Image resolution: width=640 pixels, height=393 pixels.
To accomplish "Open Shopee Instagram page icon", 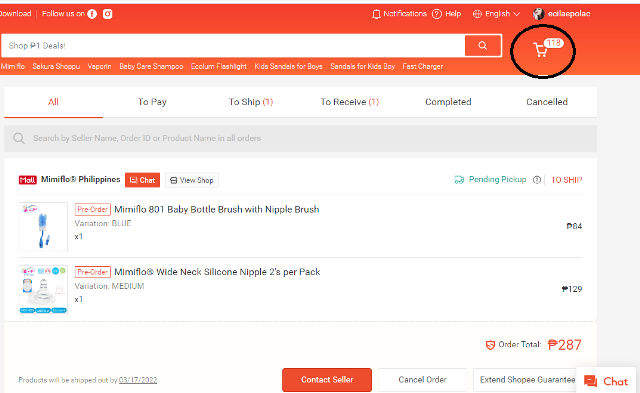I will pos(107,14).
